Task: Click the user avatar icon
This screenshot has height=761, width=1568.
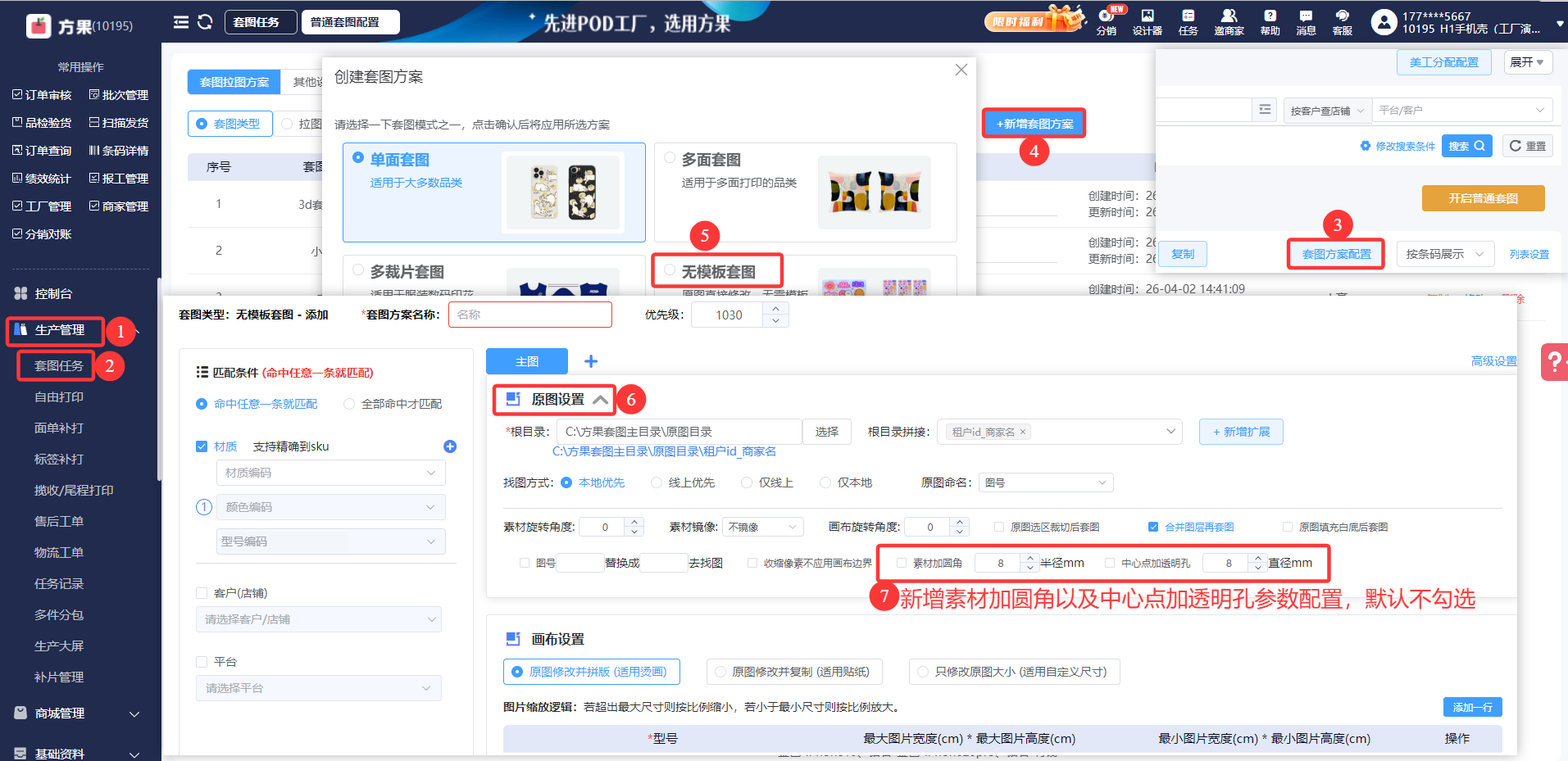Action: coord(1384,22)
